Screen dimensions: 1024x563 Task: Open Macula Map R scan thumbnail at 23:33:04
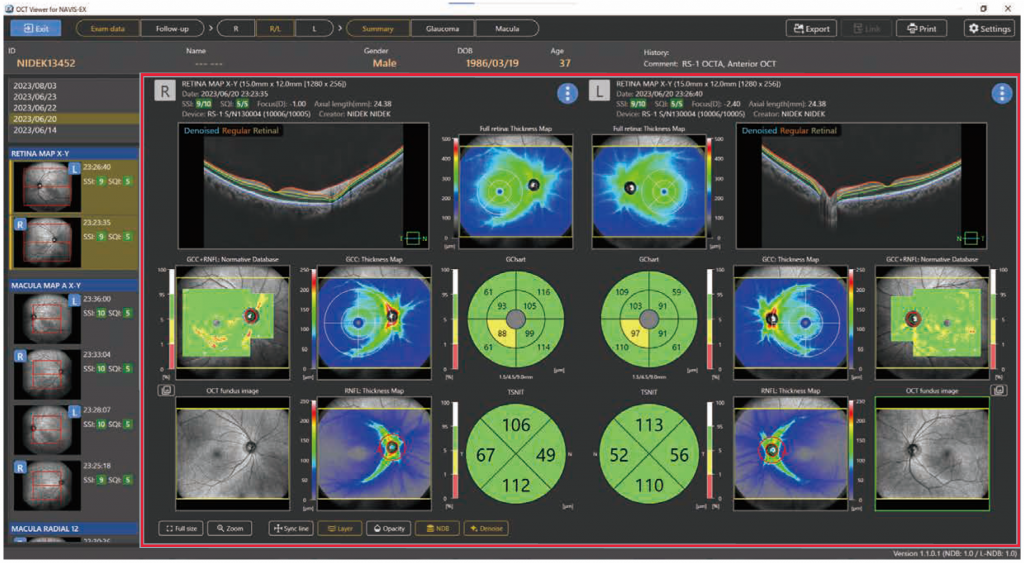[x=46, y=374]
